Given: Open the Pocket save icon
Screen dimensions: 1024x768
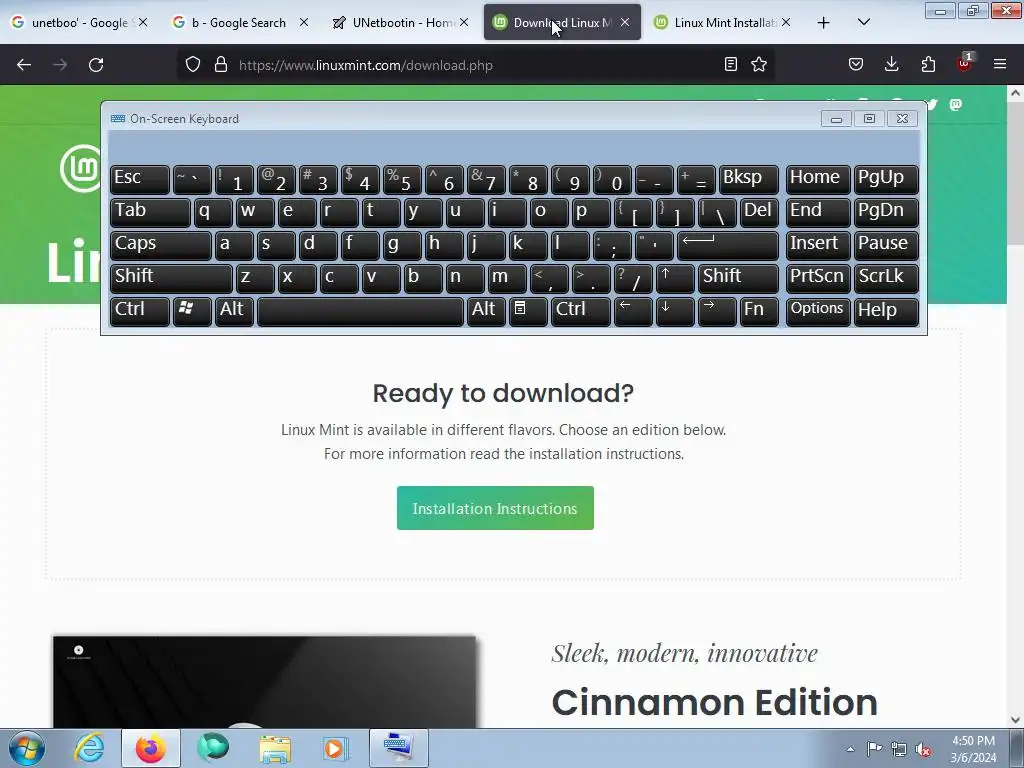Looking at the screenshot, I should click(856, 64).
